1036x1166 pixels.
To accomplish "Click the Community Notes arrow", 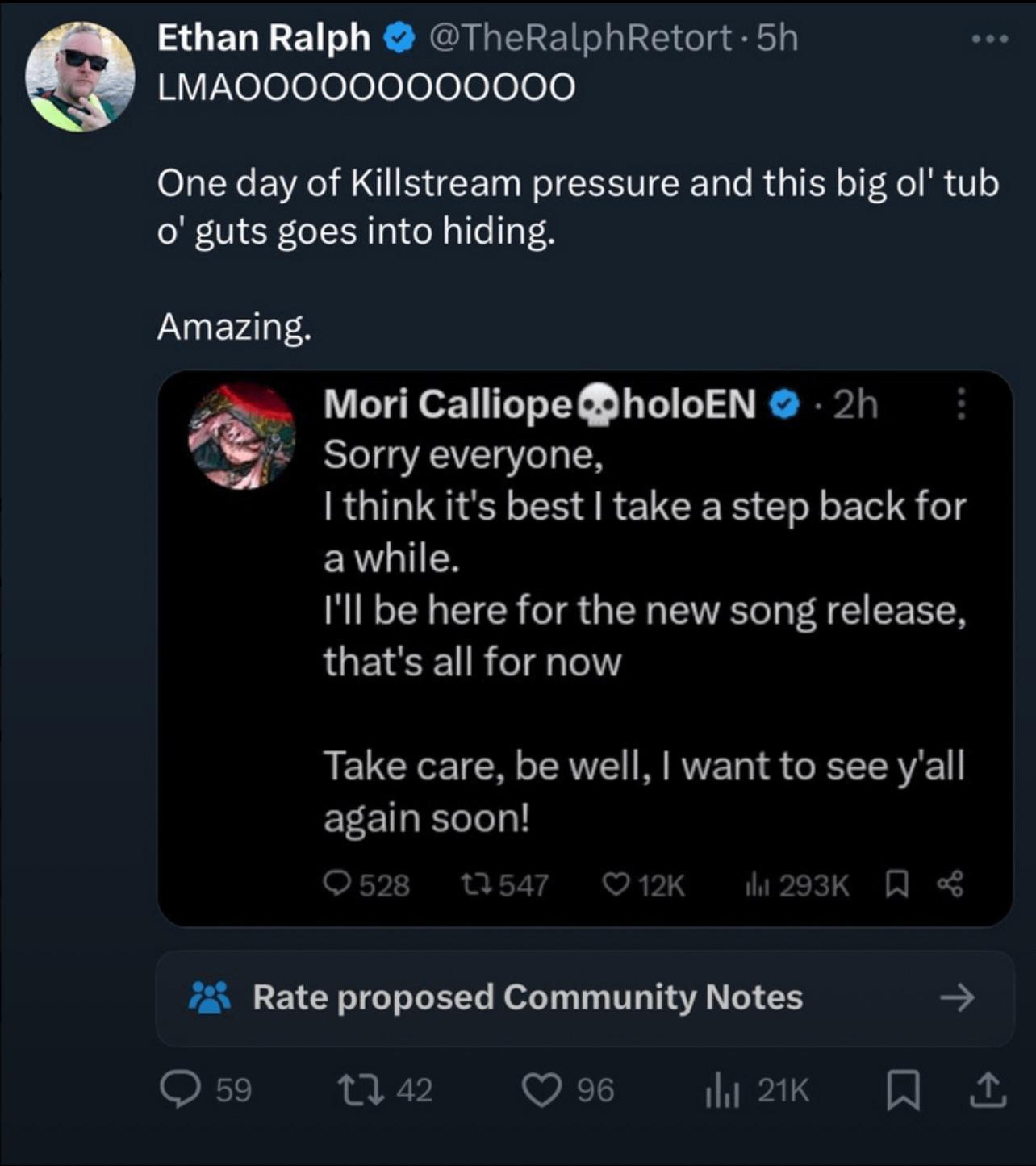I will [958, 998].
